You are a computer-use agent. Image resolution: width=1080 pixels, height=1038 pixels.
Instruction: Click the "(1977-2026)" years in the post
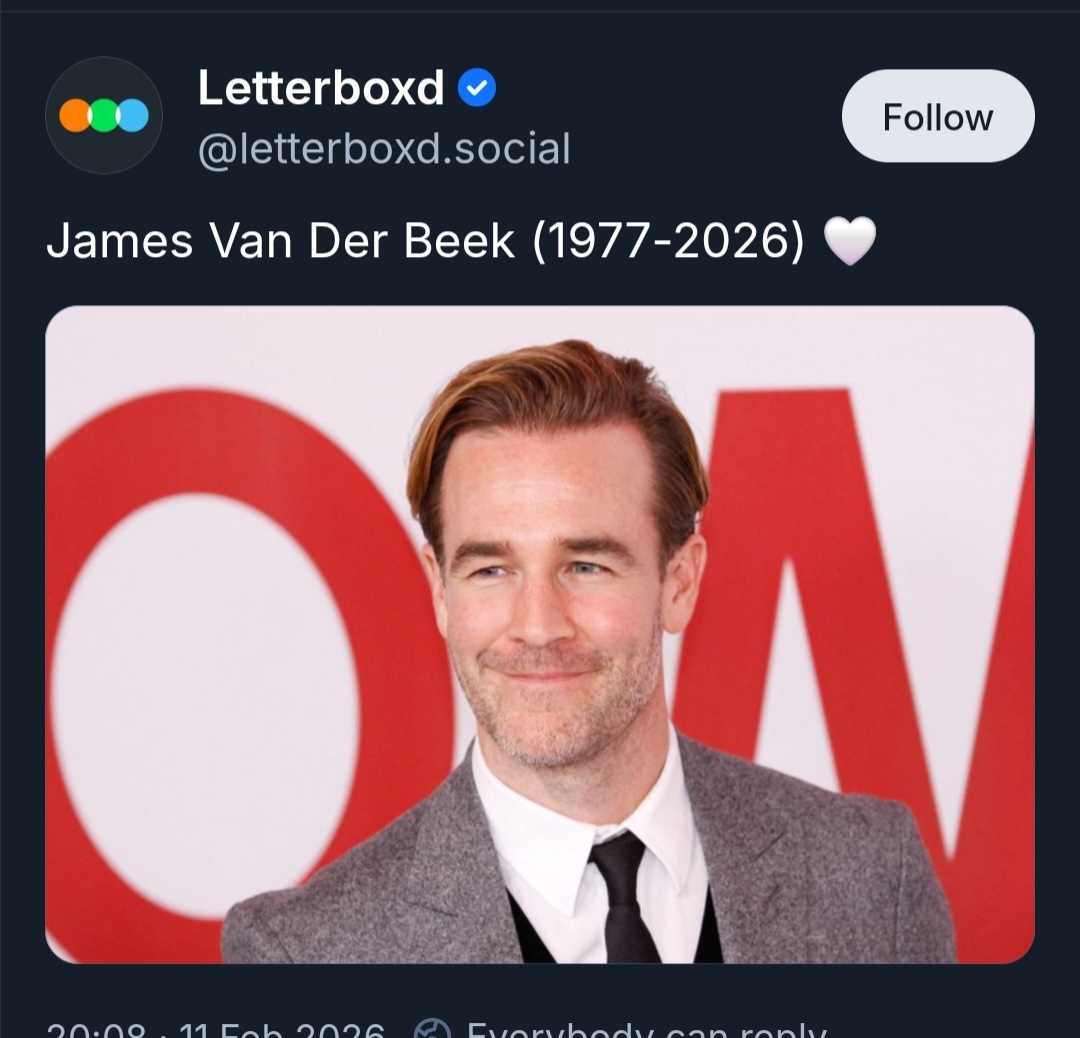pos(668,243)
